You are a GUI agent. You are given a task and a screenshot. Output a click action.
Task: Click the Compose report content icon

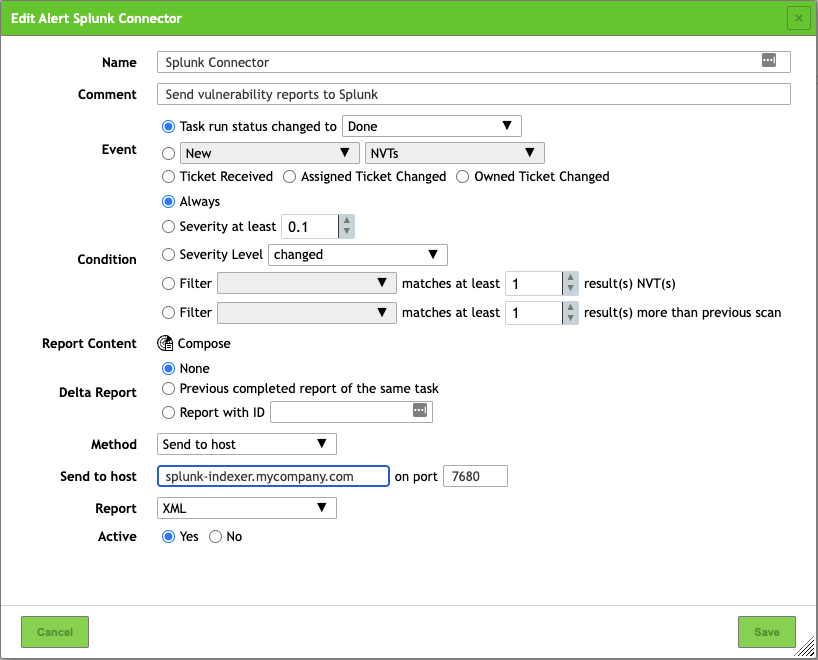(x=165, y=343)
